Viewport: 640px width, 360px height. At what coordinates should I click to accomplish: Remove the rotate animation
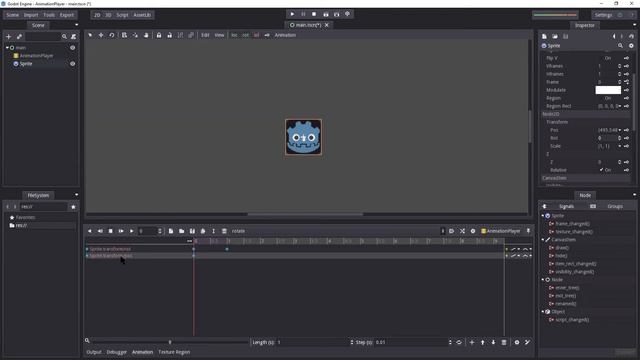(x=224, y=231)
